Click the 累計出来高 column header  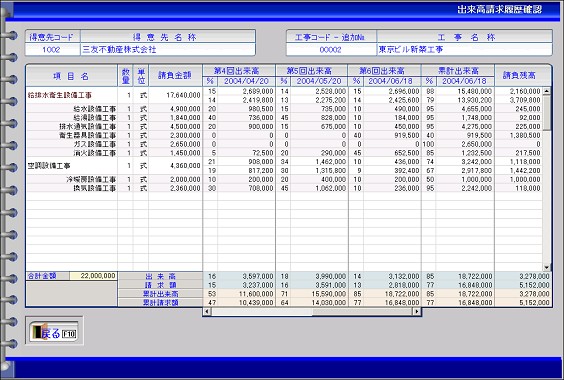pos(458,71)
